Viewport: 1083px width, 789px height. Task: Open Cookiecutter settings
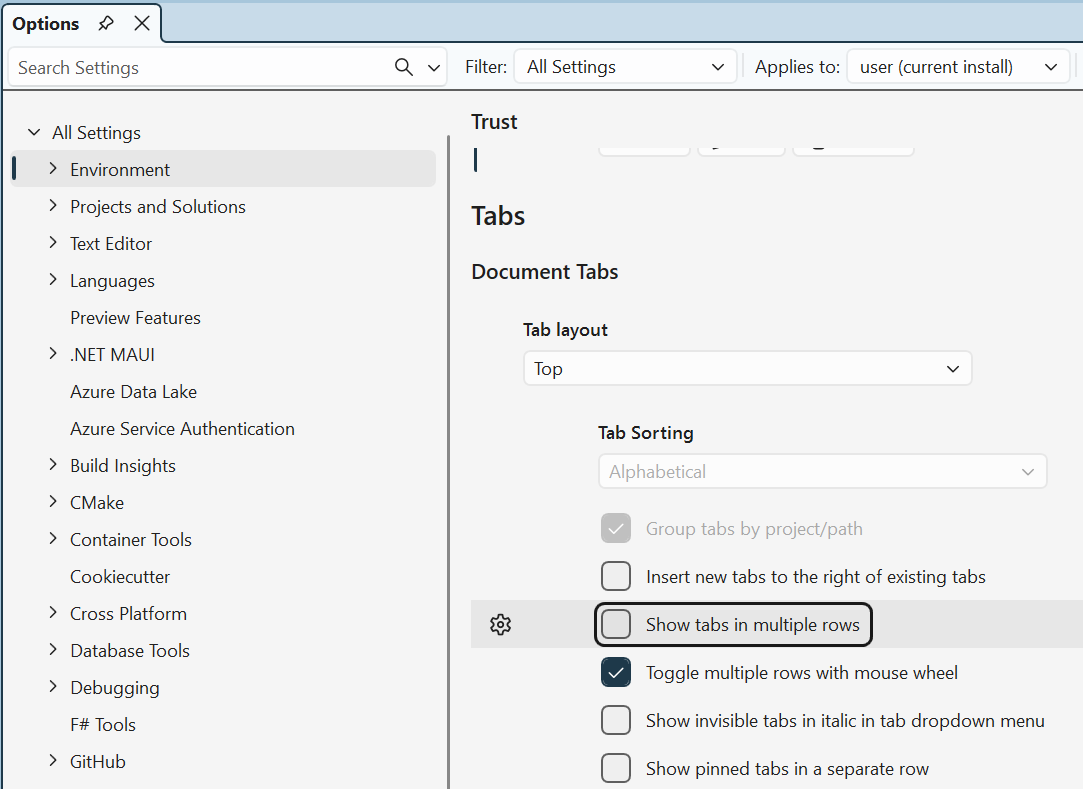pos(119,576)
